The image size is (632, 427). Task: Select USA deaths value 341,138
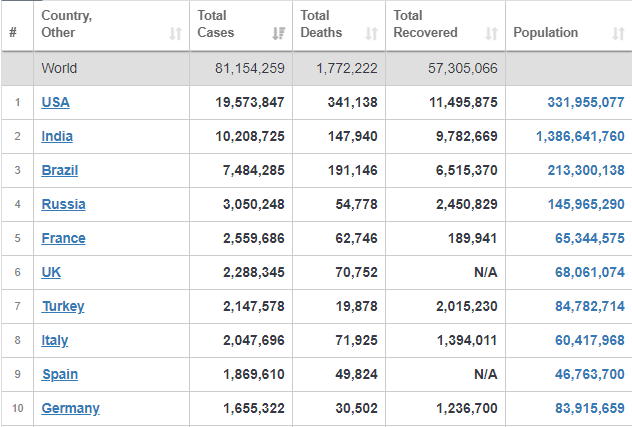coord(353,102)
